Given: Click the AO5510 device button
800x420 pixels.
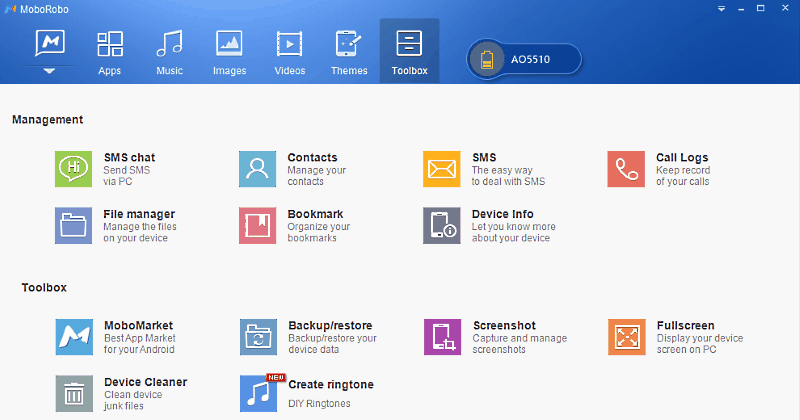Looking at the screenshot, I should click(x=524, y=59).
